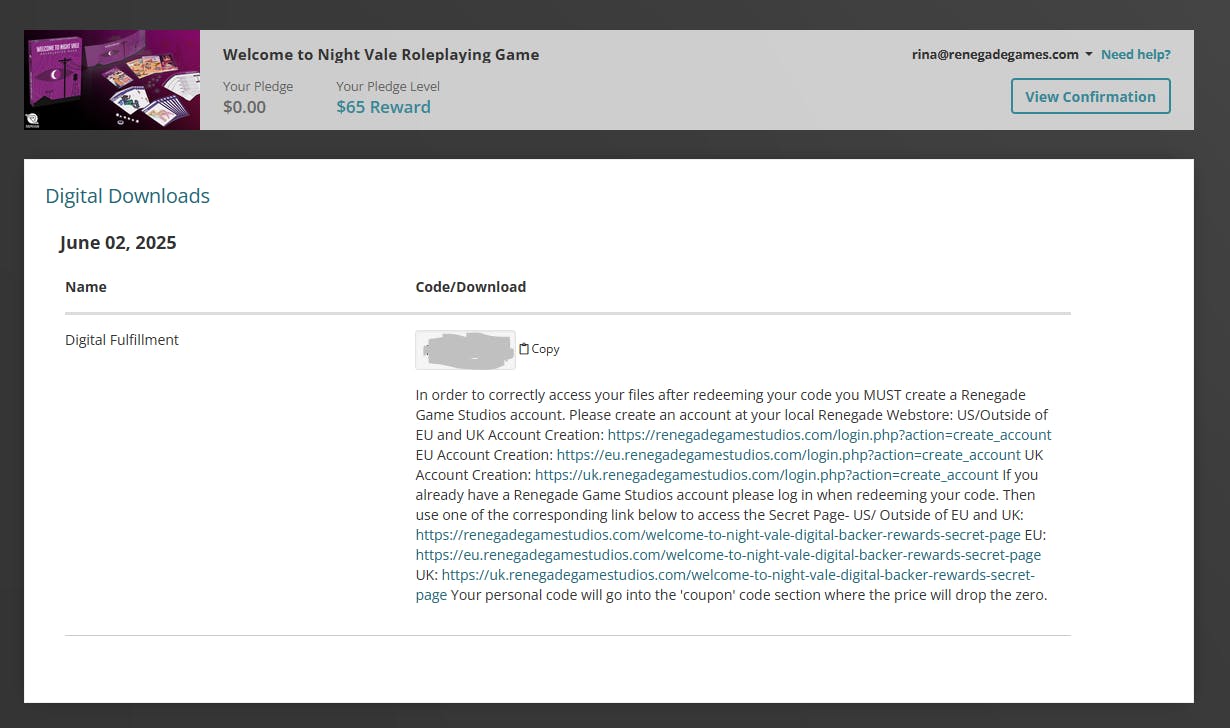1230x728 pixels.
Task: Select the Digital Fulfillment row name
Action: coord(121,340)
